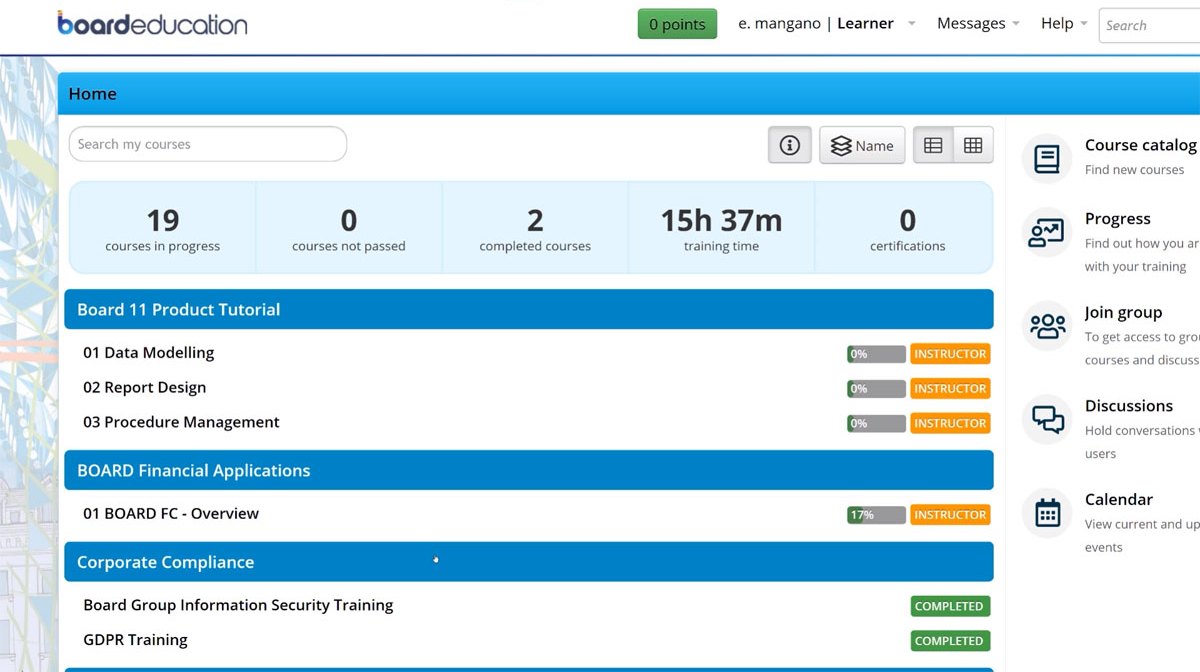Open the GDPR Training course
This screenshot has height=672, width=1200.
point(135,640)
